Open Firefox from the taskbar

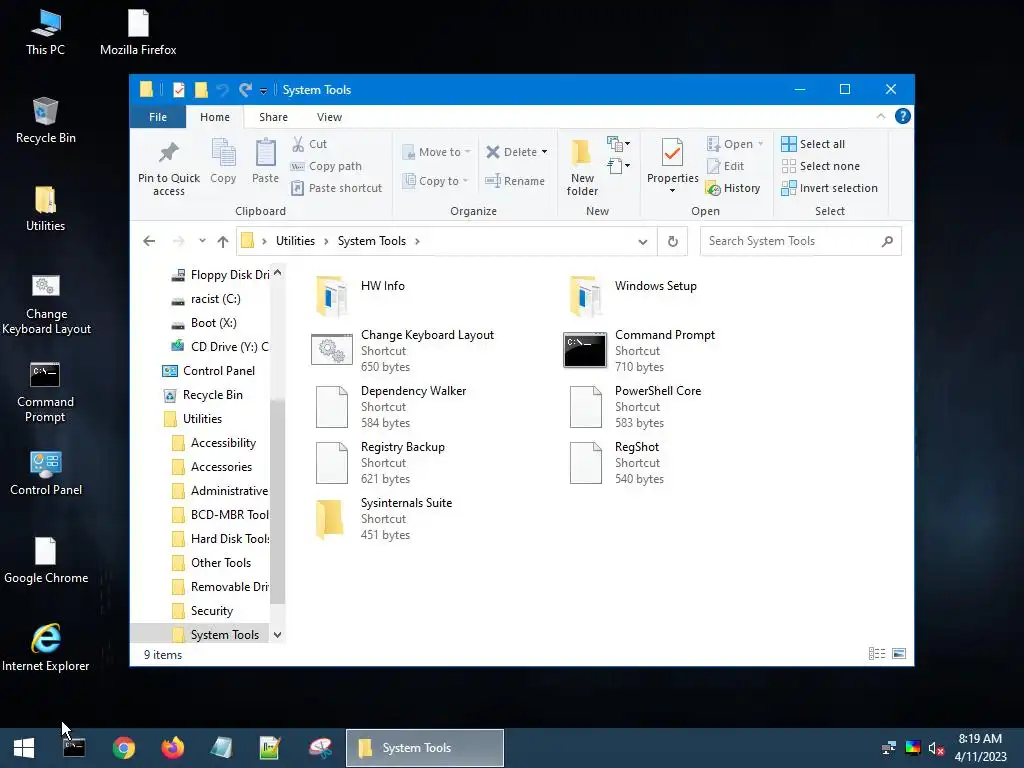click(173, 748)
